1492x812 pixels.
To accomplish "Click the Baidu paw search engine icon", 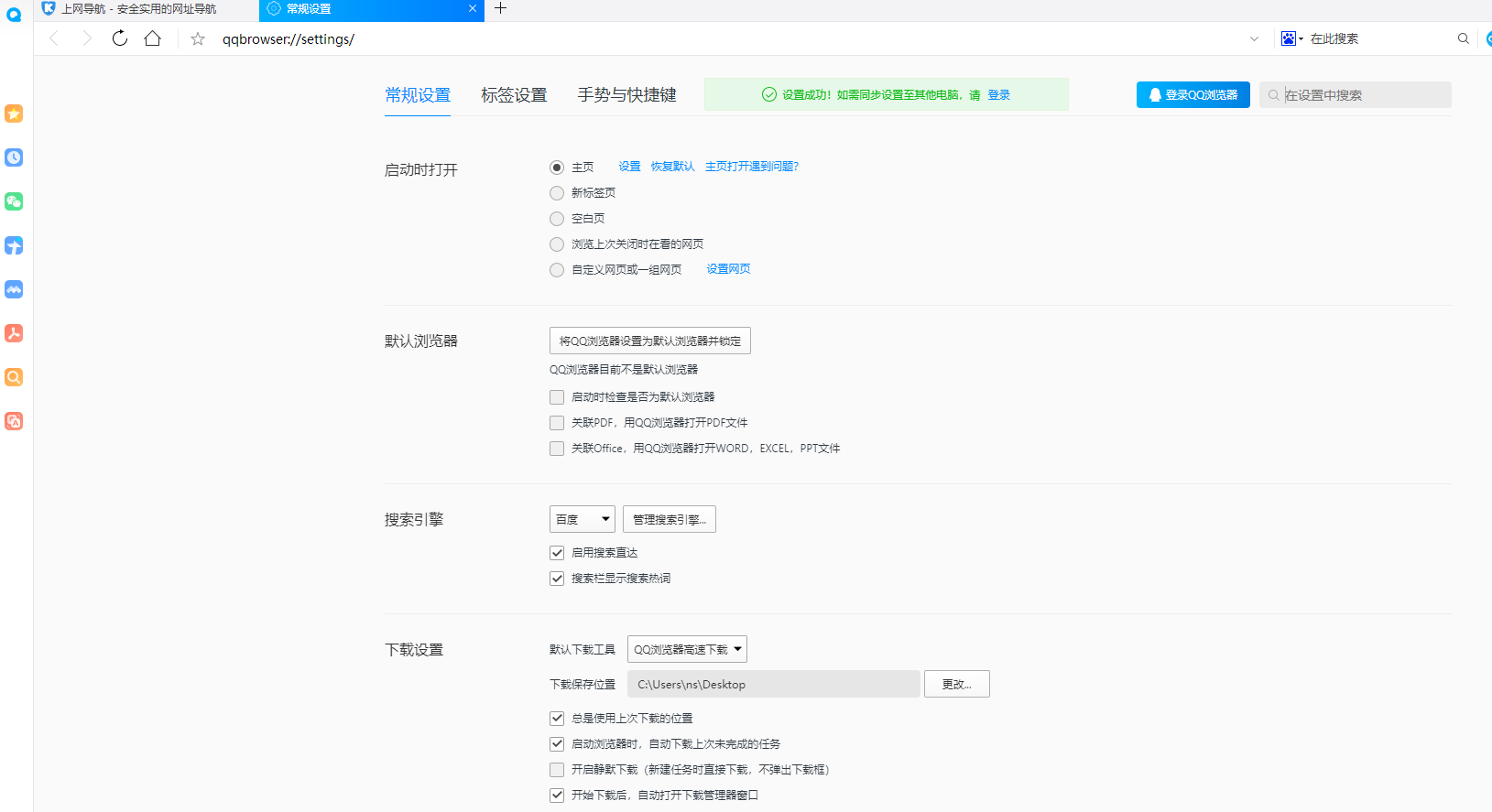I will (1290, 38).
